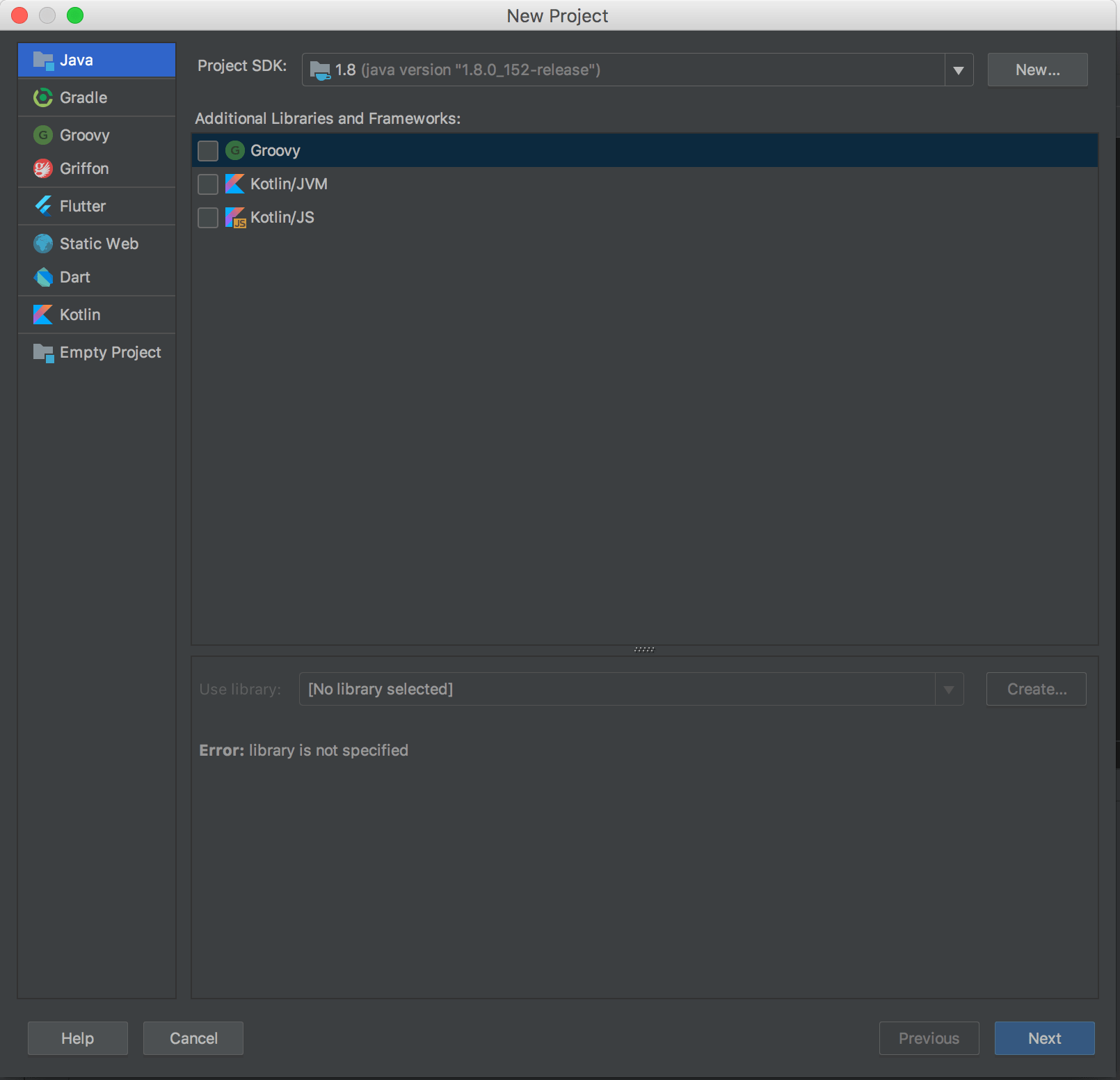
Task: Click the 'Project SDK:' label
Action: [x=242, y=65]
